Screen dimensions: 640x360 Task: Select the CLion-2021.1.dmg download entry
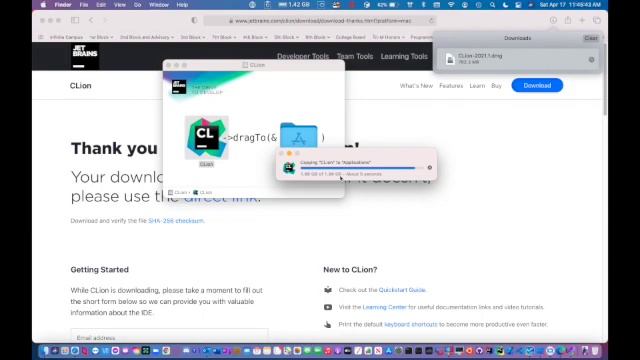518,59
